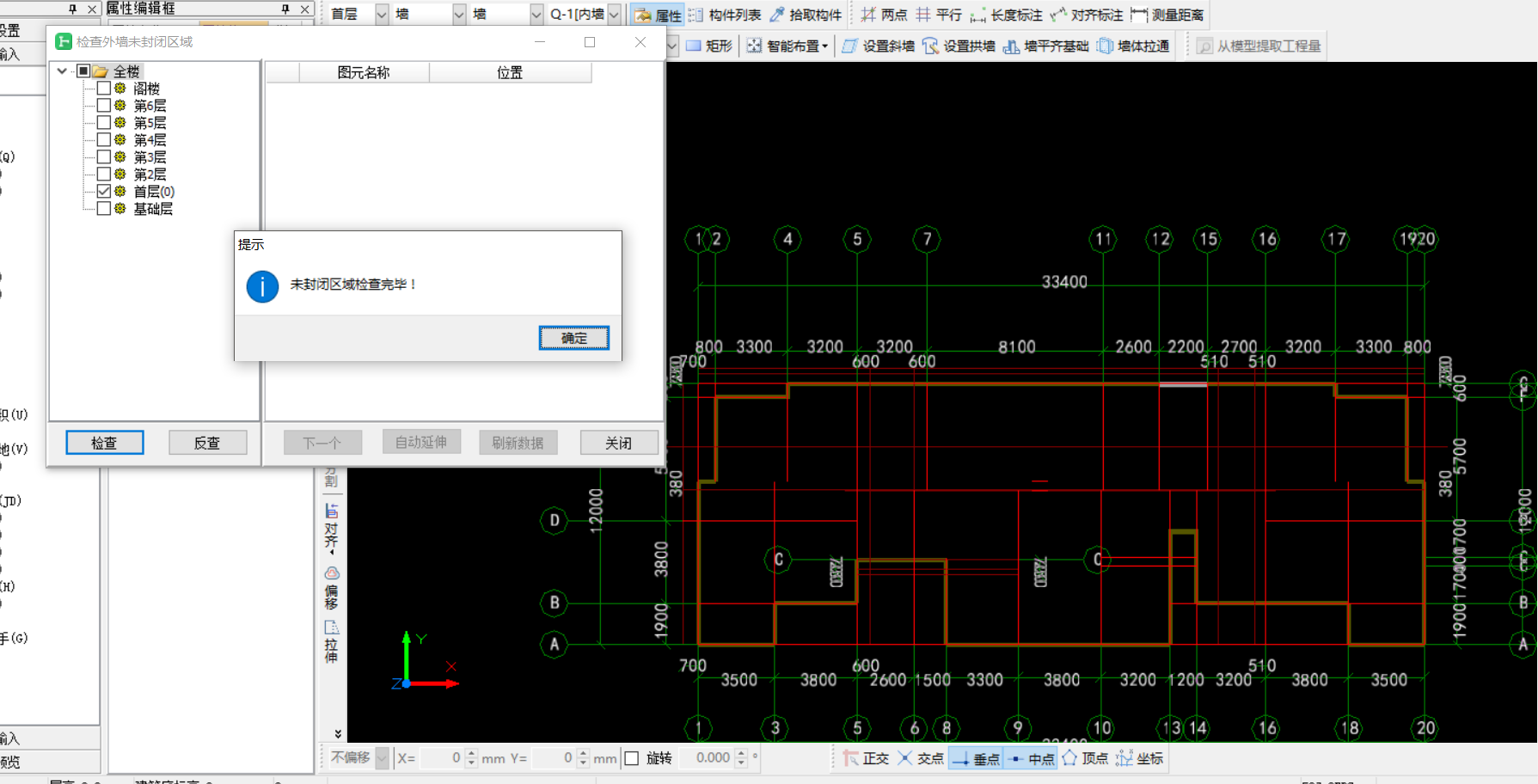Image resolution: width=1538 pixels, height=784 pixels.
Task: Select the 矩形 rectangle draw tool
Action: pos(709,46)
